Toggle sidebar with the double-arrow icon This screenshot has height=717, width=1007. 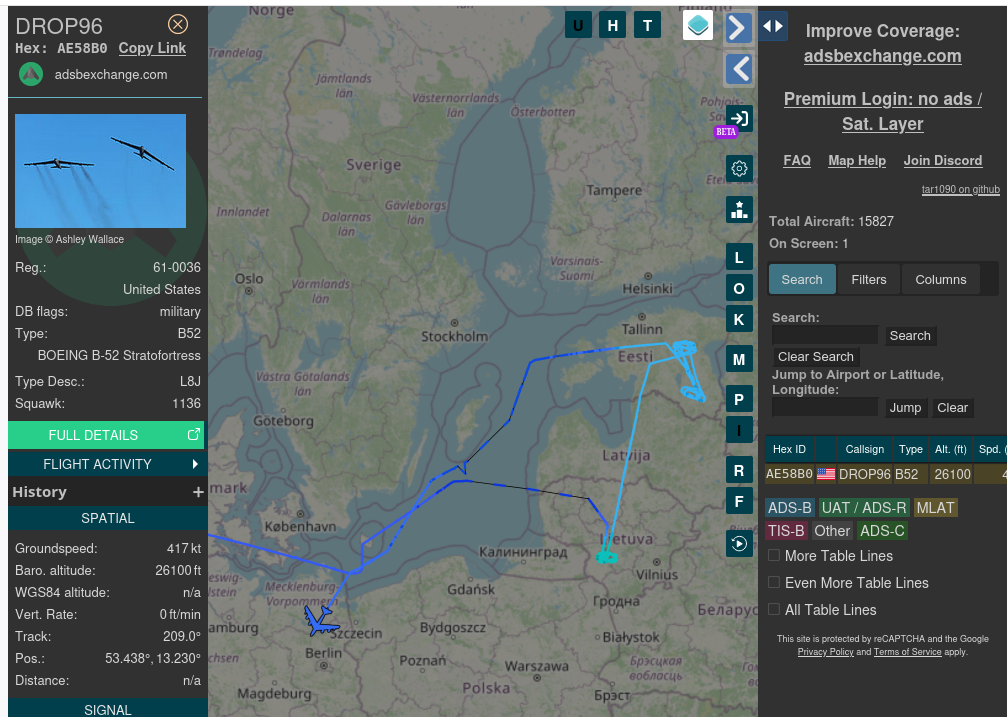(x=773, y=26)
